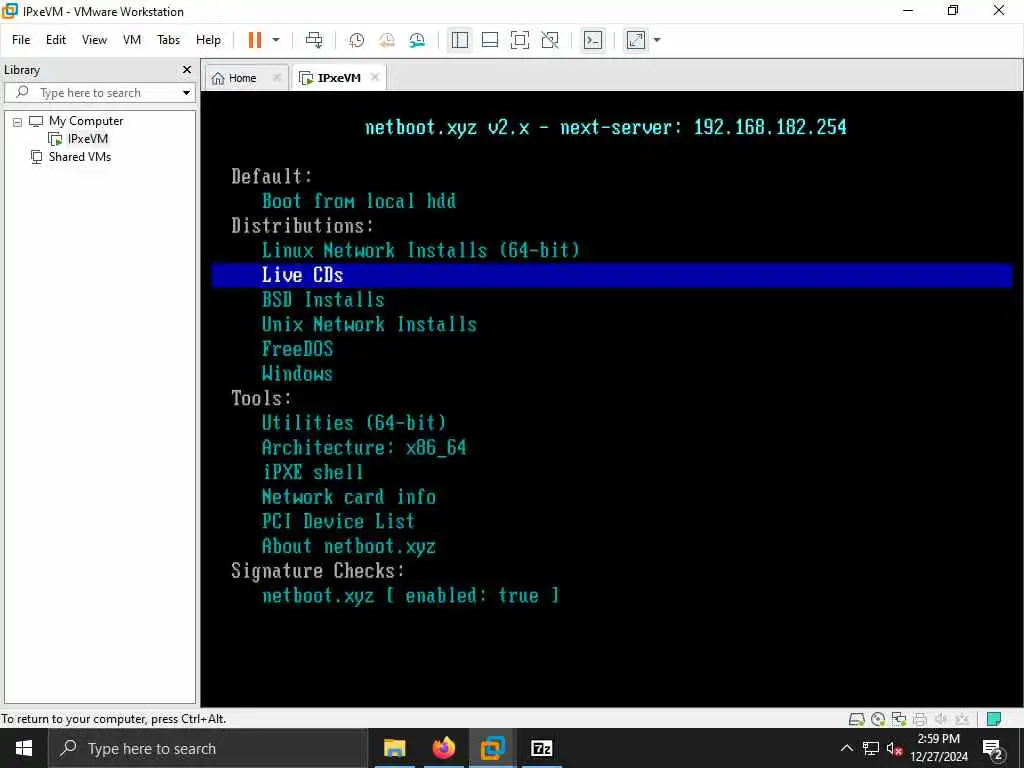Select IPxeVM in the Library tree

(88, 138)
